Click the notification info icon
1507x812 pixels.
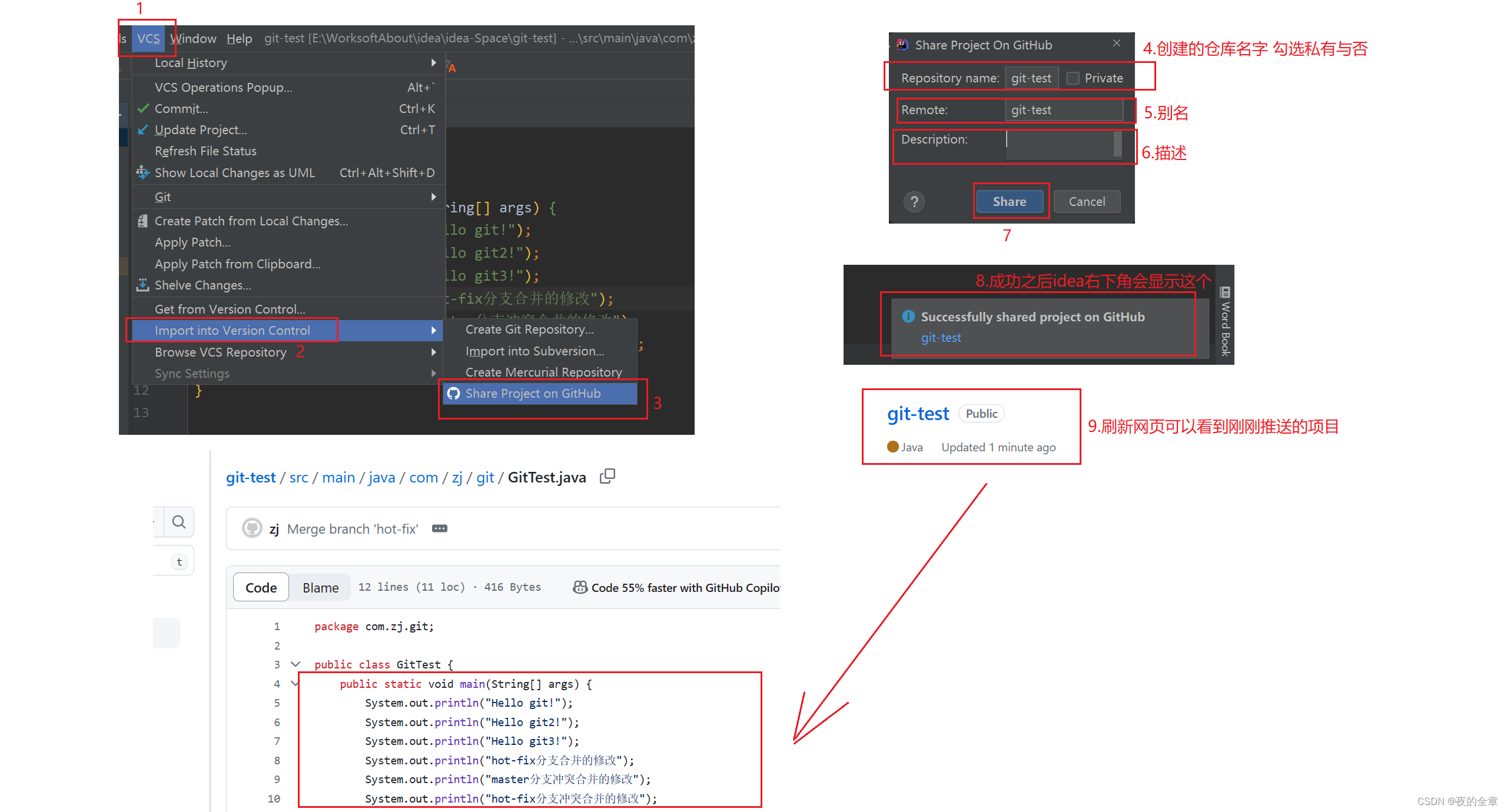click(x=908, y=317)
